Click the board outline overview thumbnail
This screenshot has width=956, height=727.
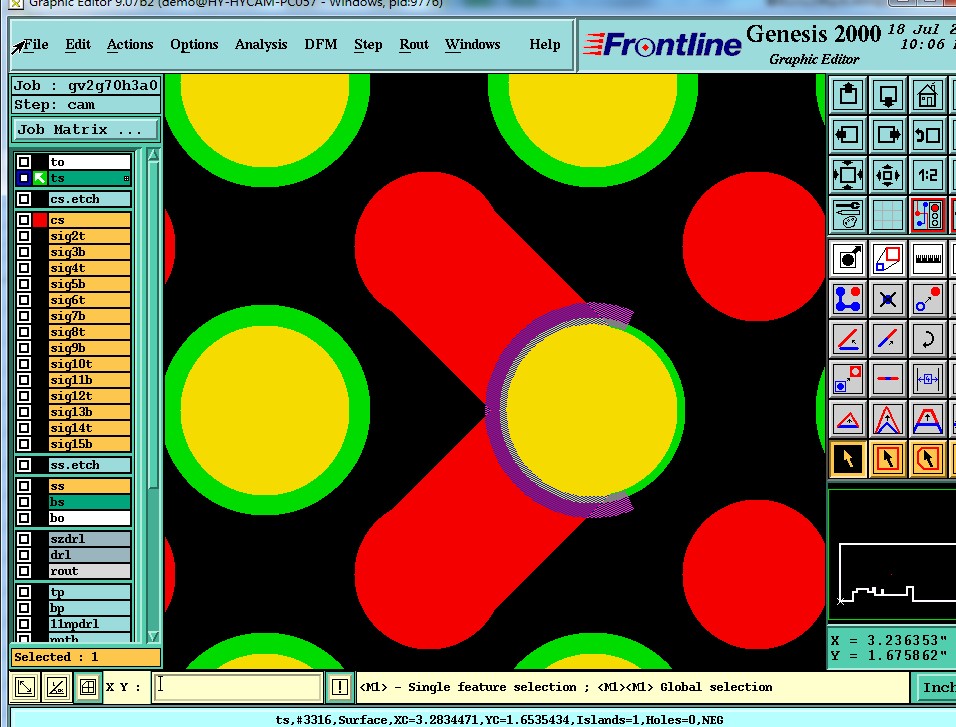coord(891,554)
